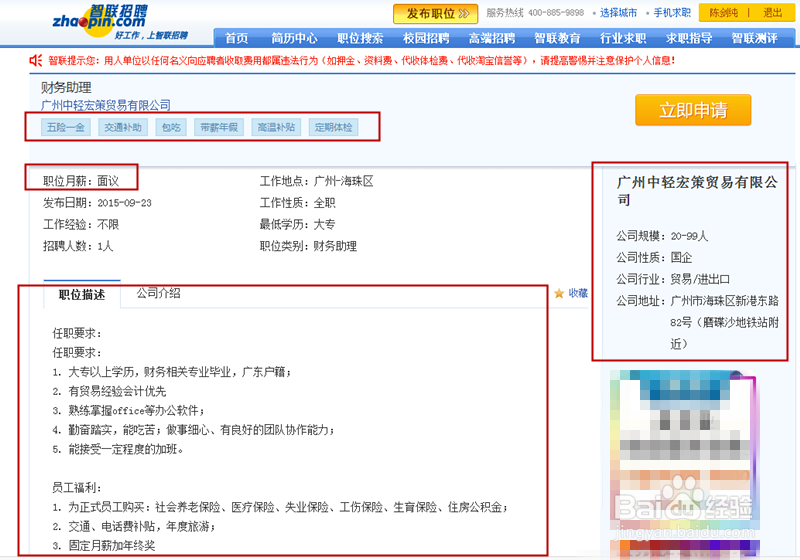800x560 pixels.
Task: Go to the 首页 nav item
Action: click(x=236, y=38)
